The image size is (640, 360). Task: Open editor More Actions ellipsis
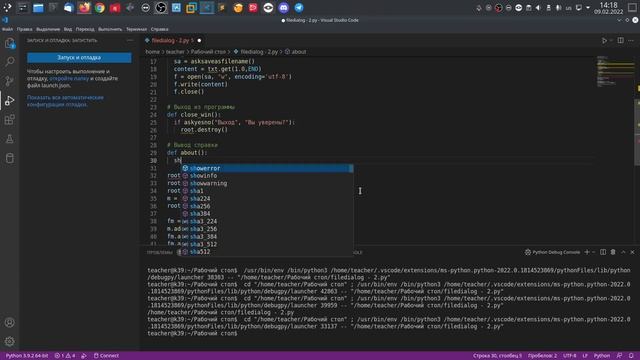coord(631,40)
